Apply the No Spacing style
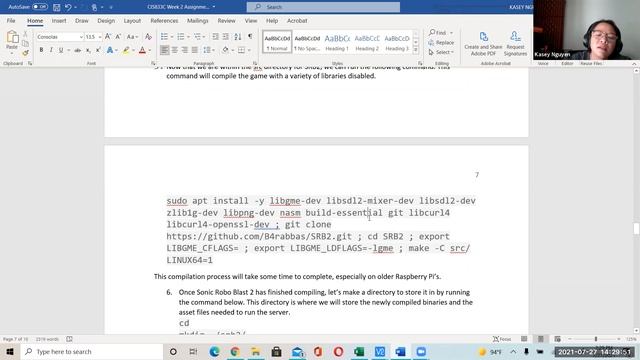Viewport: 640px width, 360px height. point(307,42)
